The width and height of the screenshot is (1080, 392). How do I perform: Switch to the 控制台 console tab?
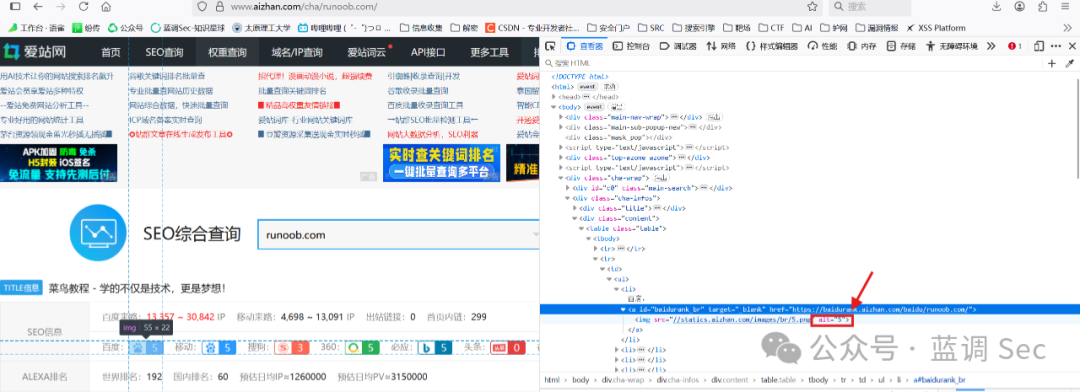click(631, 46)
